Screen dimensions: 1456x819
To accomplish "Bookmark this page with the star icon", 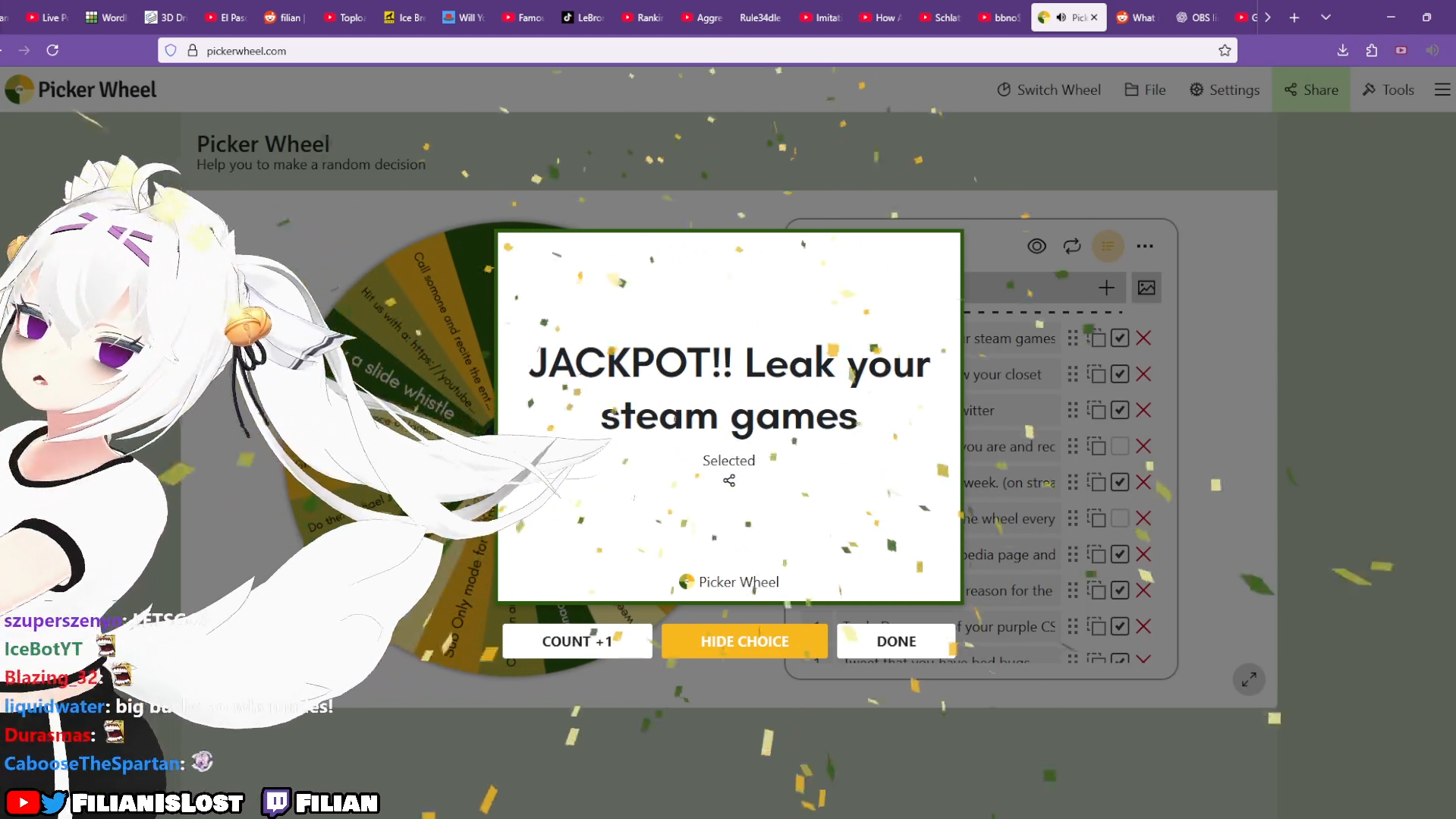I will [1225, 51].
